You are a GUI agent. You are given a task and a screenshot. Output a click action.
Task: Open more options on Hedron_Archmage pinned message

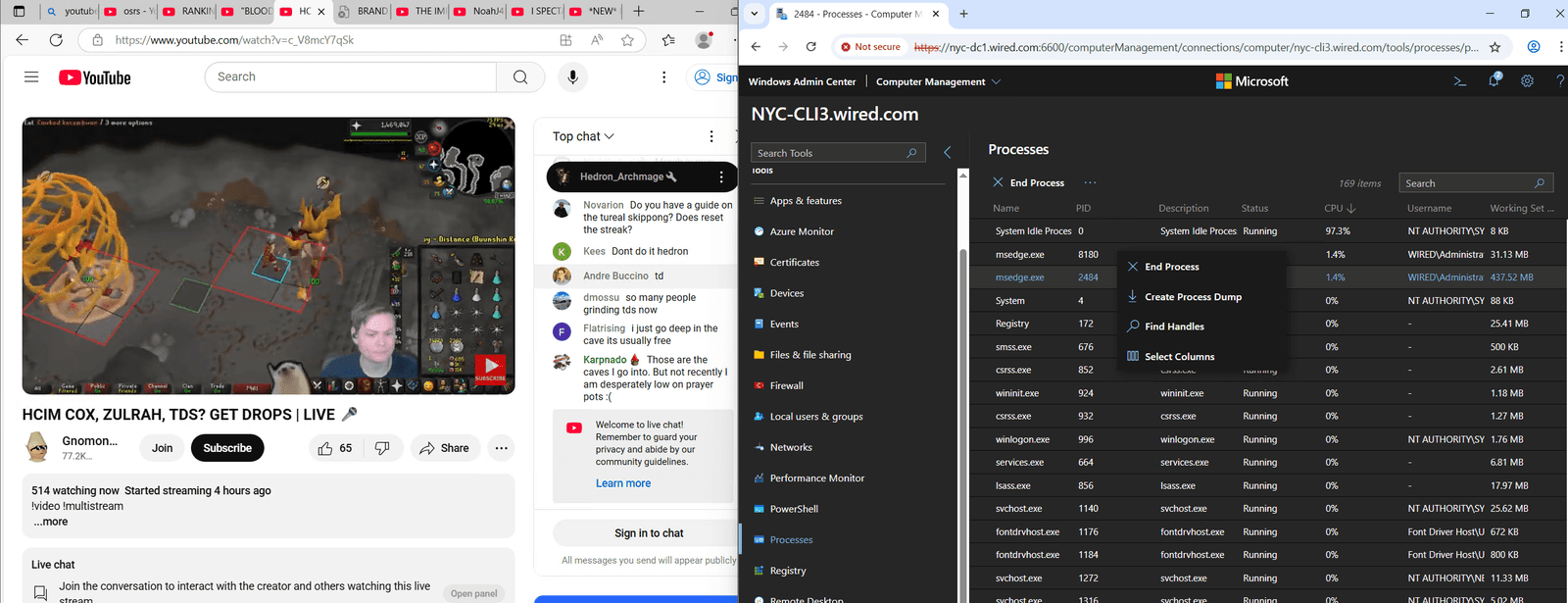click(x=721, y=177)
